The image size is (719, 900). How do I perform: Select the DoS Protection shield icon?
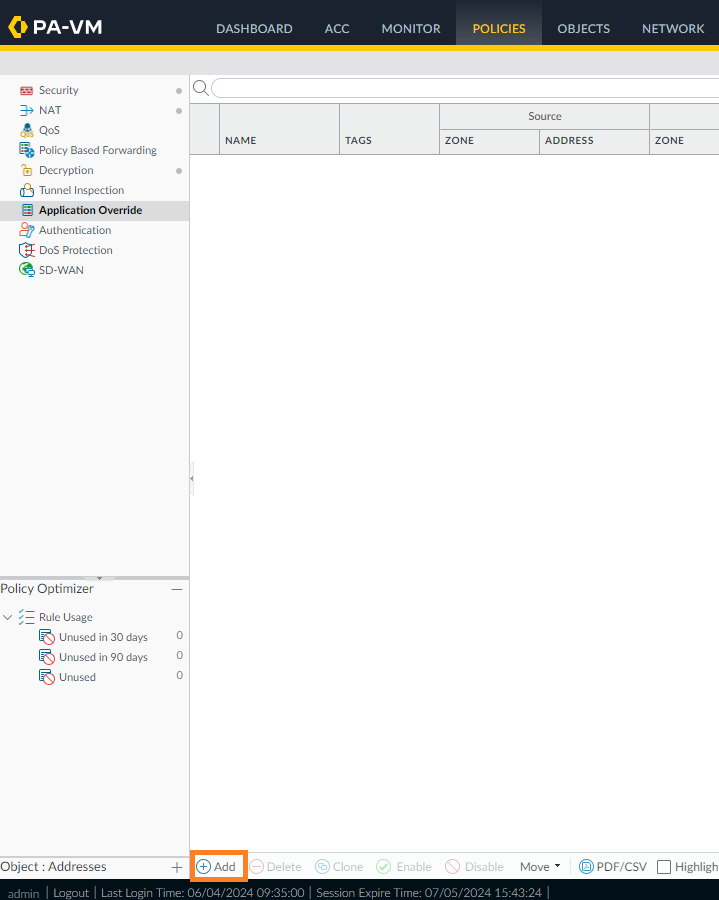coord(27,250)
